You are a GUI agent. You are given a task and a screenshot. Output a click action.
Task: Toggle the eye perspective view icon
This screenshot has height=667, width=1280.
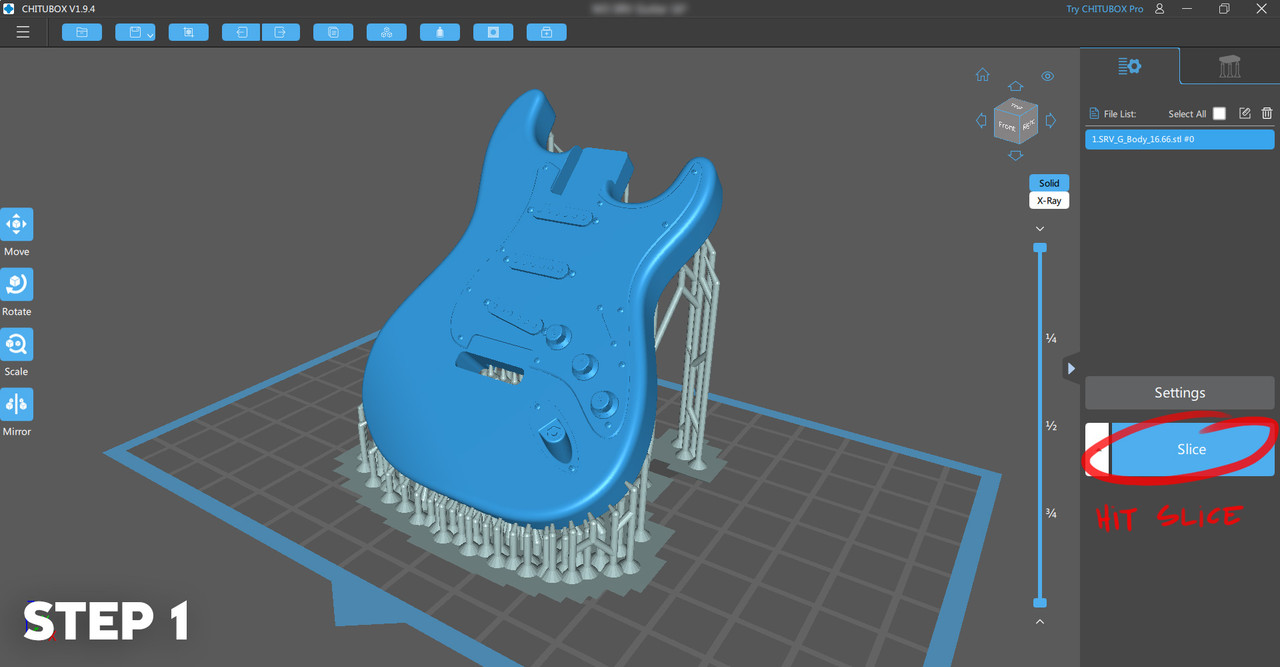click(1047, 76)
